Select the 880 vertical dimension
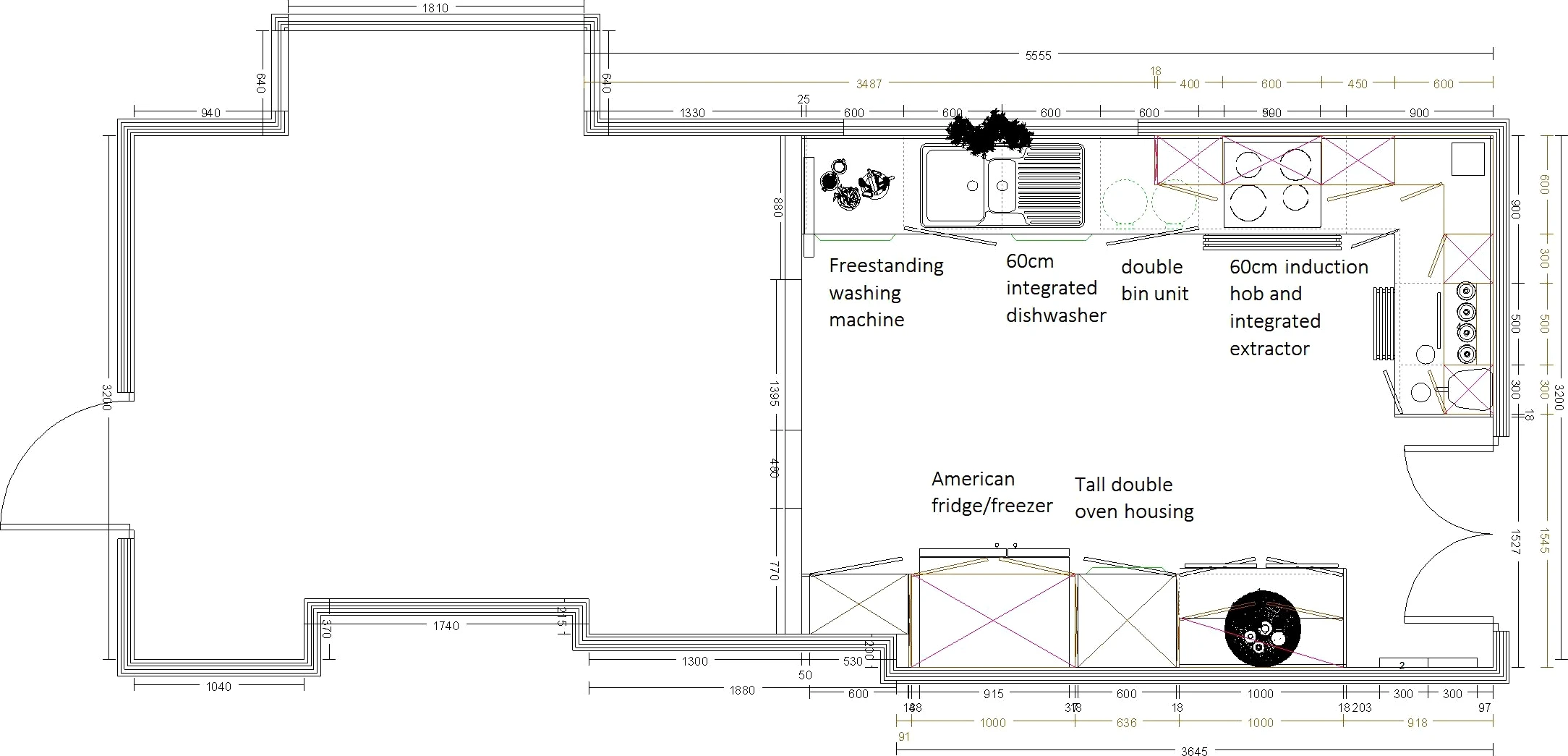 777,208
